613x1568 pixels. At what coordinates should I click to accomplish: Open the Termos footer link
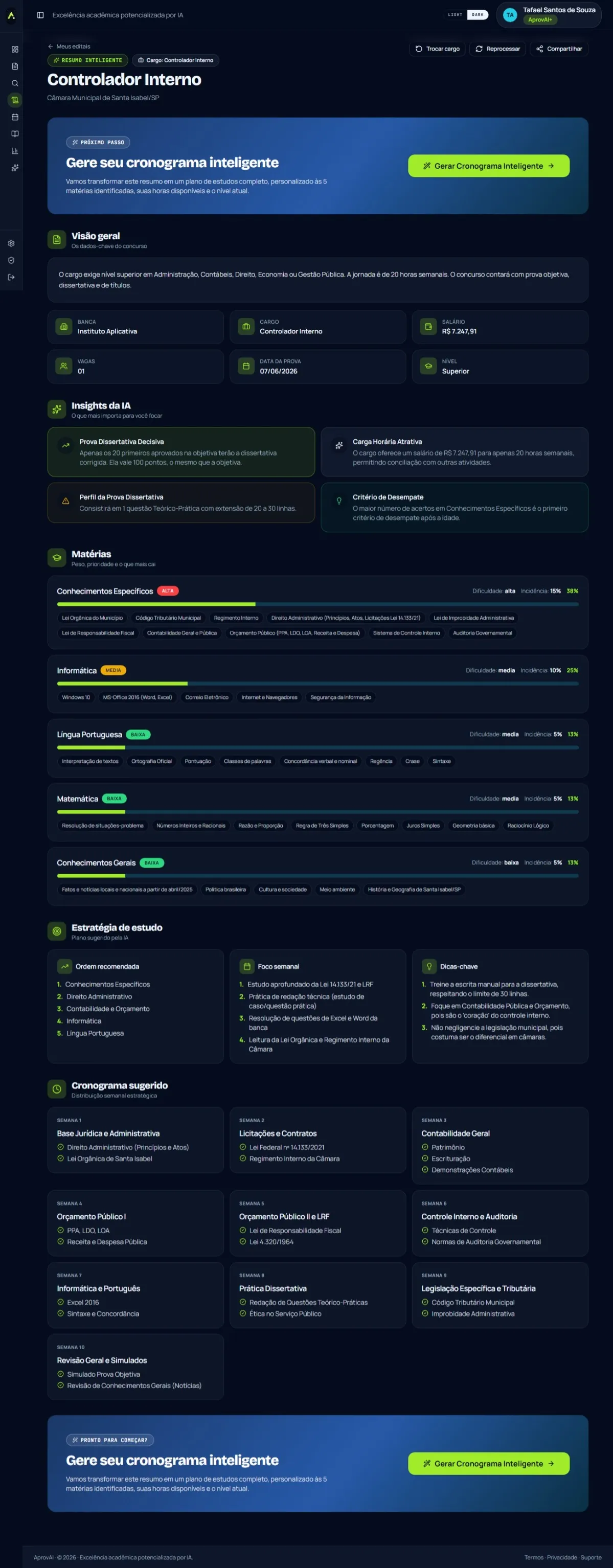tap(534, 1557)
